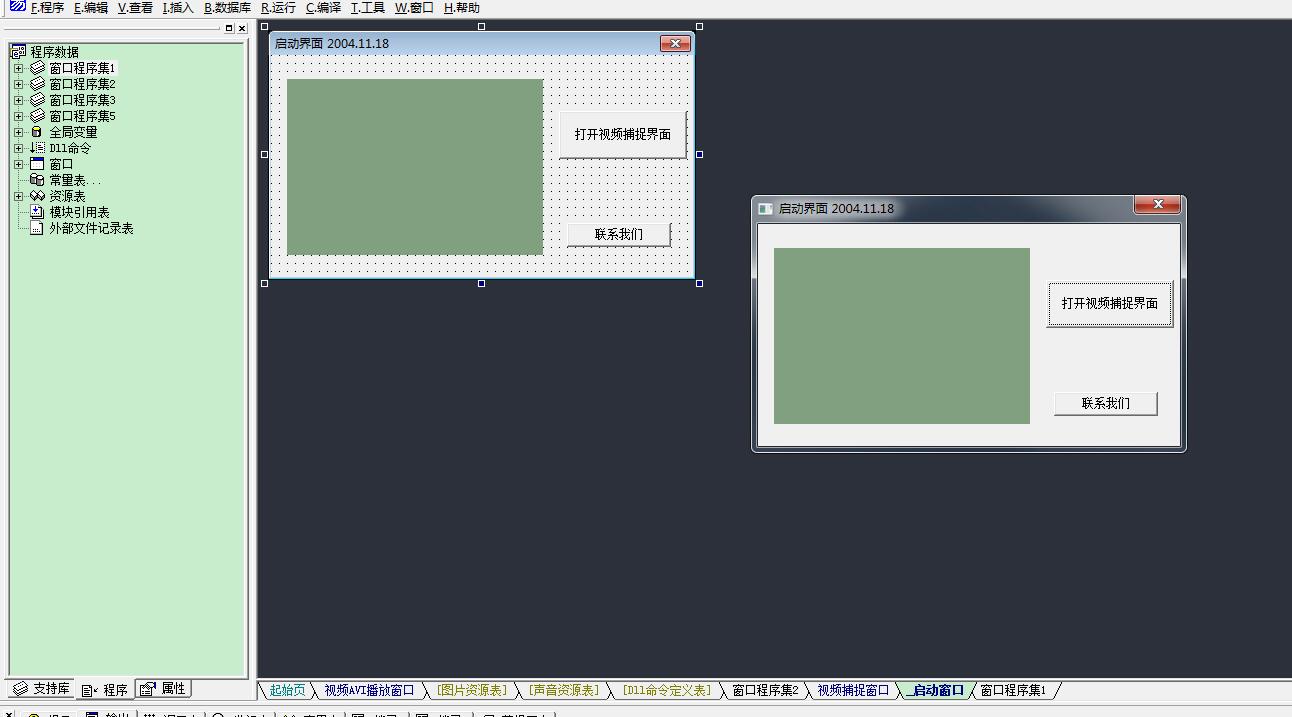This screenshot has width=1292, height=717.
Task: Switch to the 窗口程序集2 bottom tab
Action: click(x=765, y=690)
